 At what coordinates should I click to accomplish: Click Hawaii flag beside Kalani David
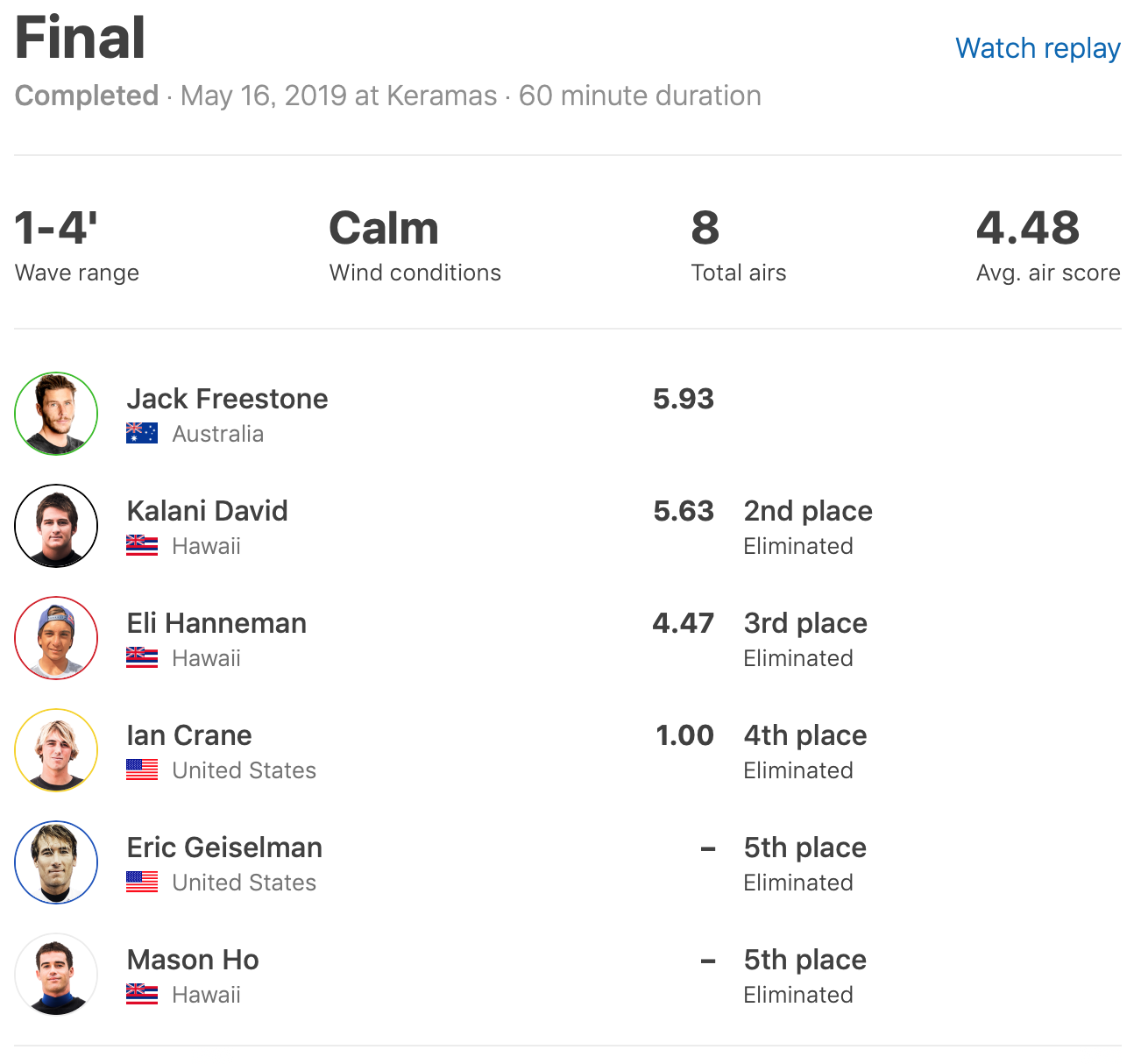[x=142, y=546]
